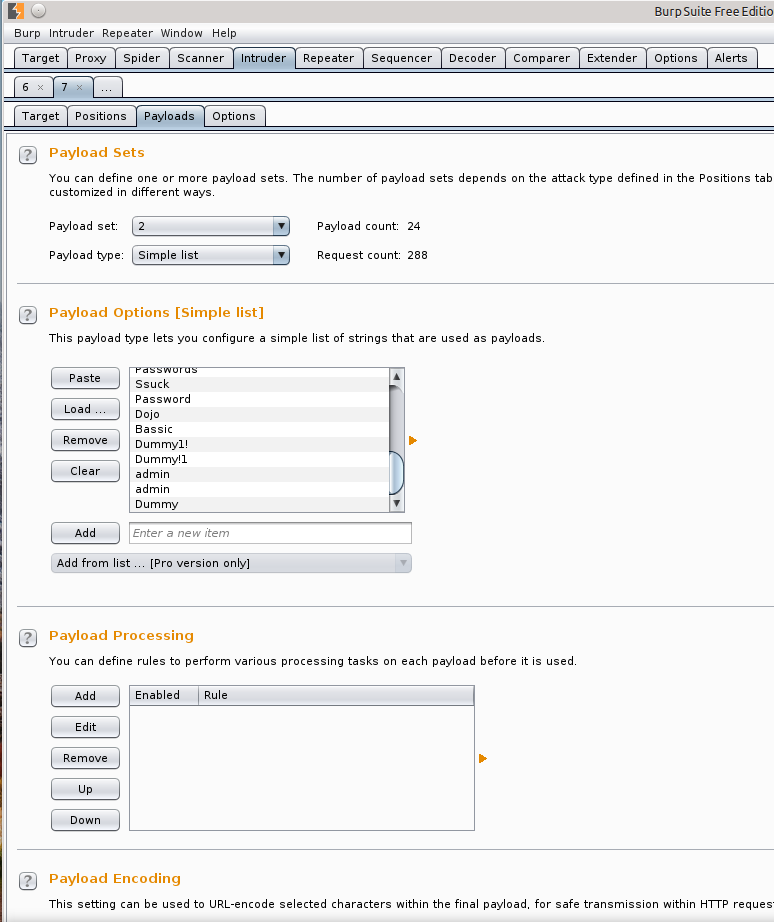Switch to the Comparer tab

click(x=542, y=58)
